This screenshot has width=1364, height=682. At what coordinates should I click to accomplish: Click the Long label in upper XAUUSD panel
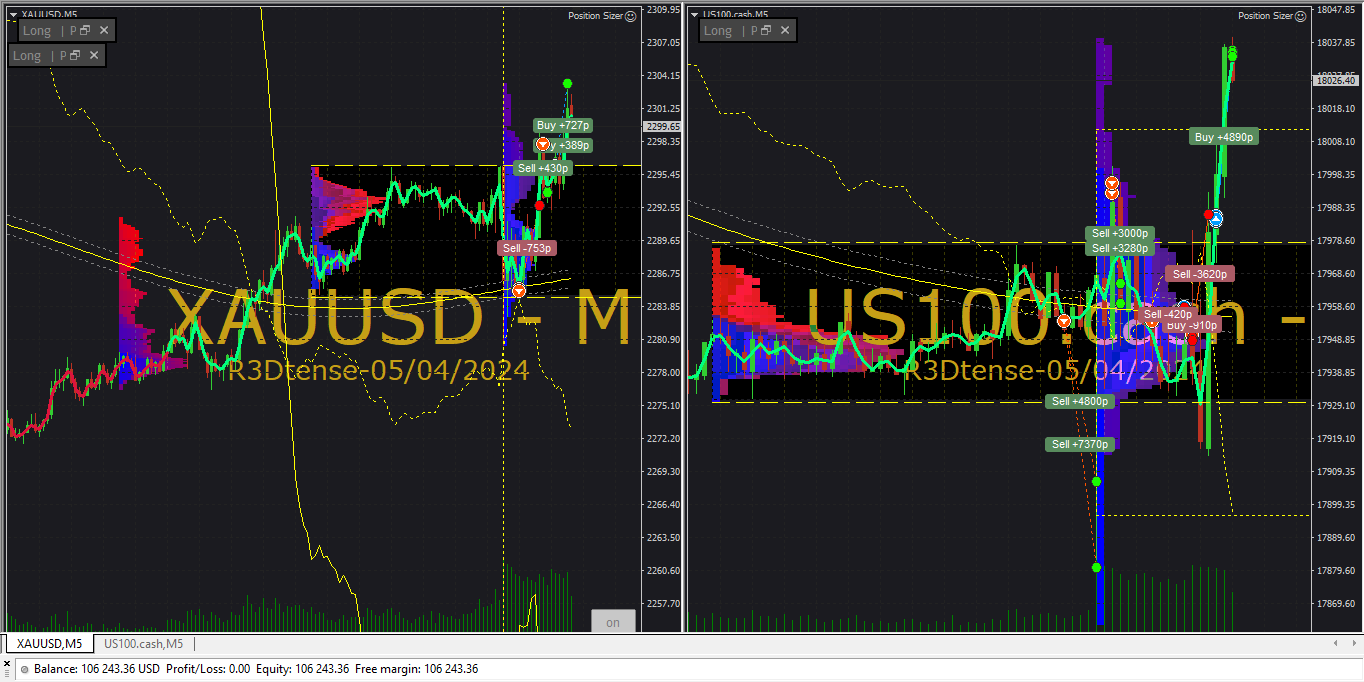[37, 31]
